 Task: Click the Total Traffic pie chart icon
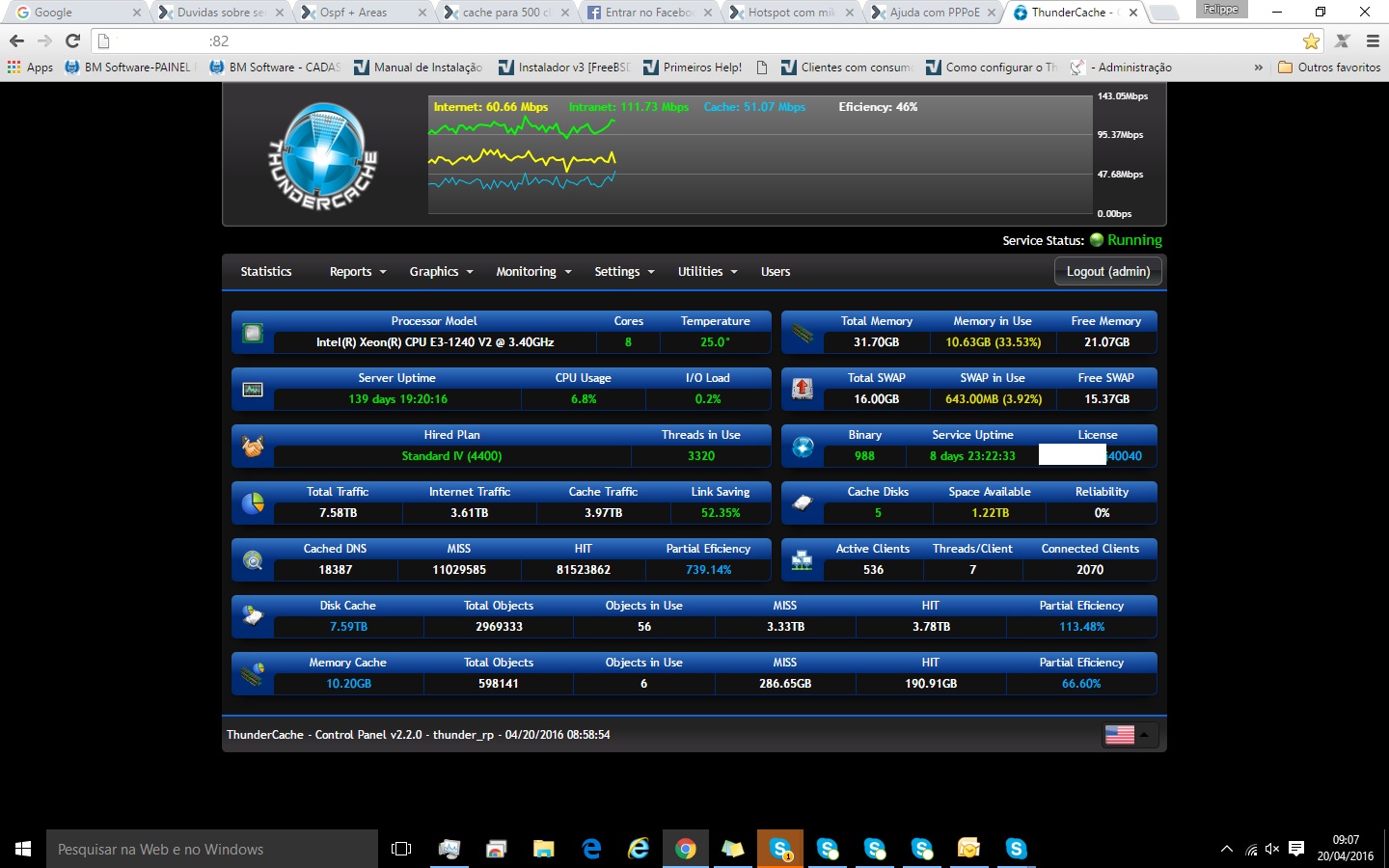[x=253, y=503]
